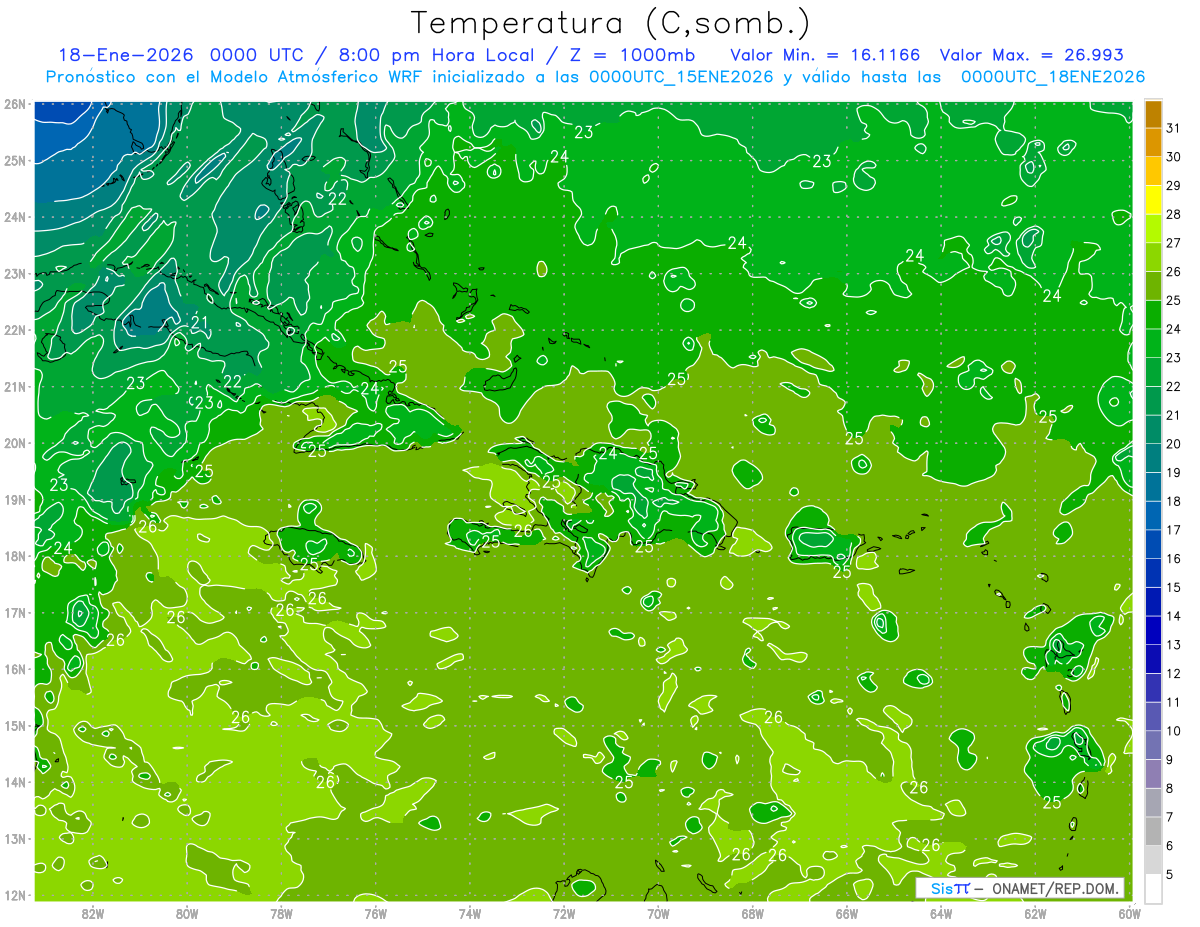Click the SisTT – ONAMET/REP.DOM. logo box
The width and height of the screenshot is (1200, 927).
(1019, 888)
